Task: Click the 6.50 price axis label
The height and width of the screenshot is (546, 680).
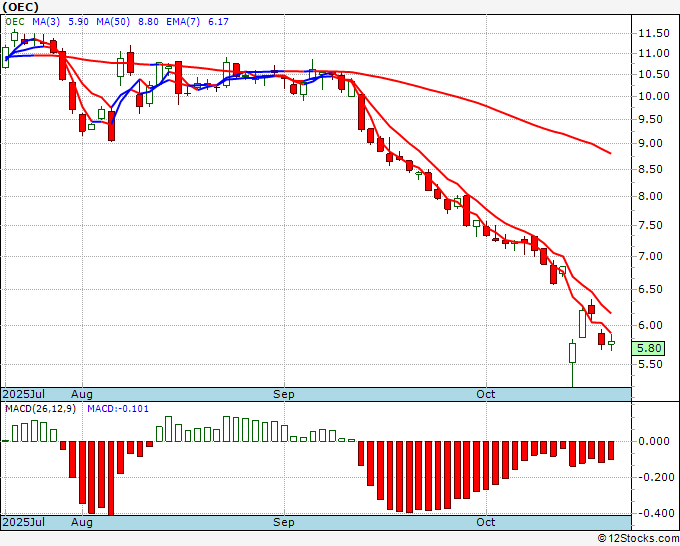Action: 650,289
